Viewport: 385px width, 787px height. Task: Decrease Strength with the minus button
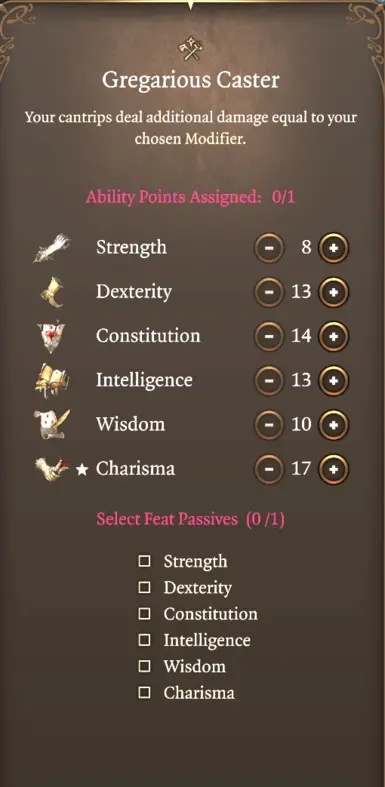(270, 248)
